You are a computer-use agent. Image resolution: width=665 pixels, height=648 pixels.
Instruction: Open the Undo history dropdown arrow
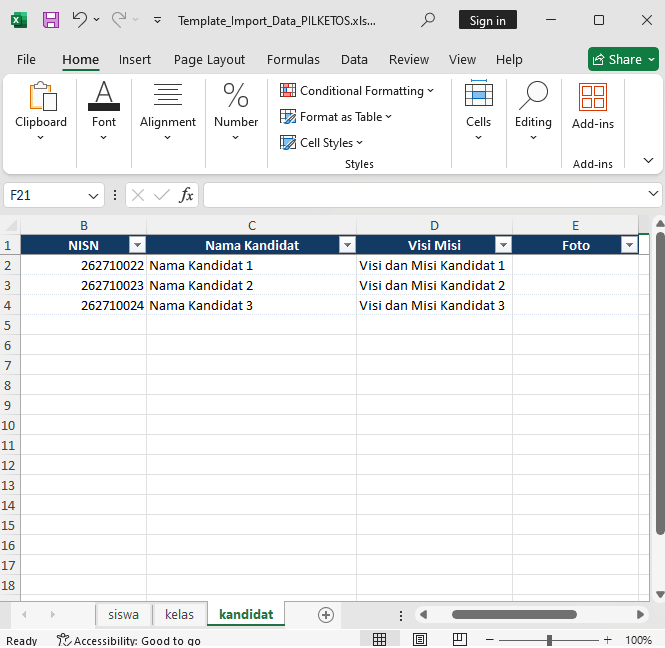[97, 20]
